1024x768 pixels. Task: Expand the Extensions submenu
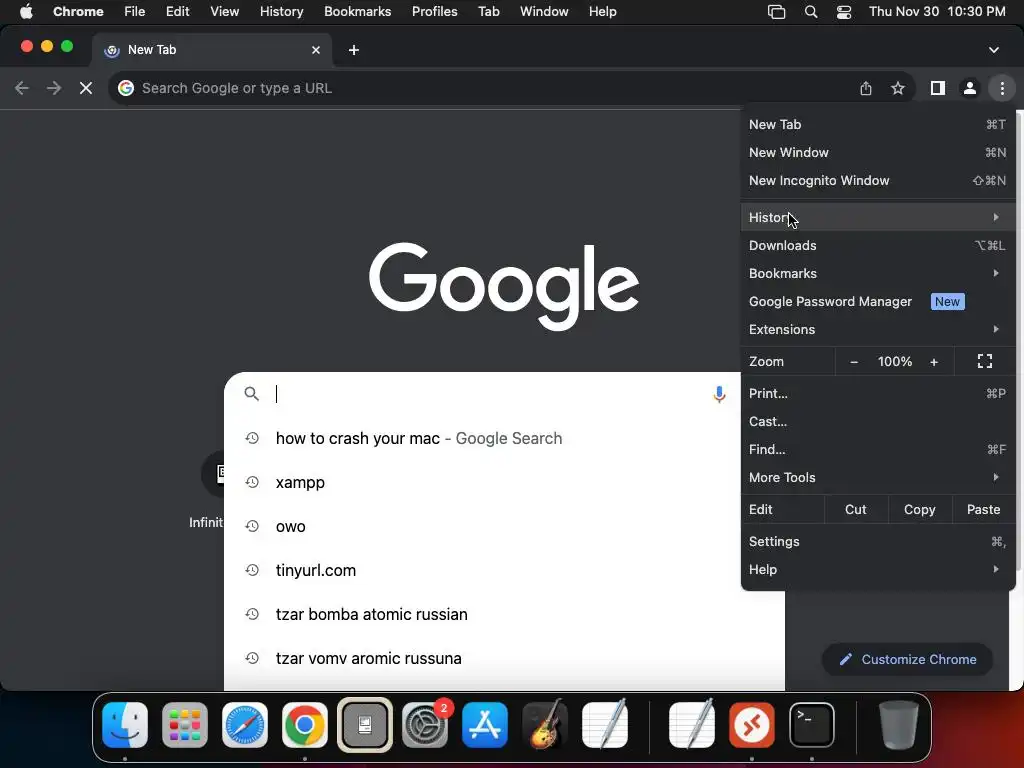(878, 329)
